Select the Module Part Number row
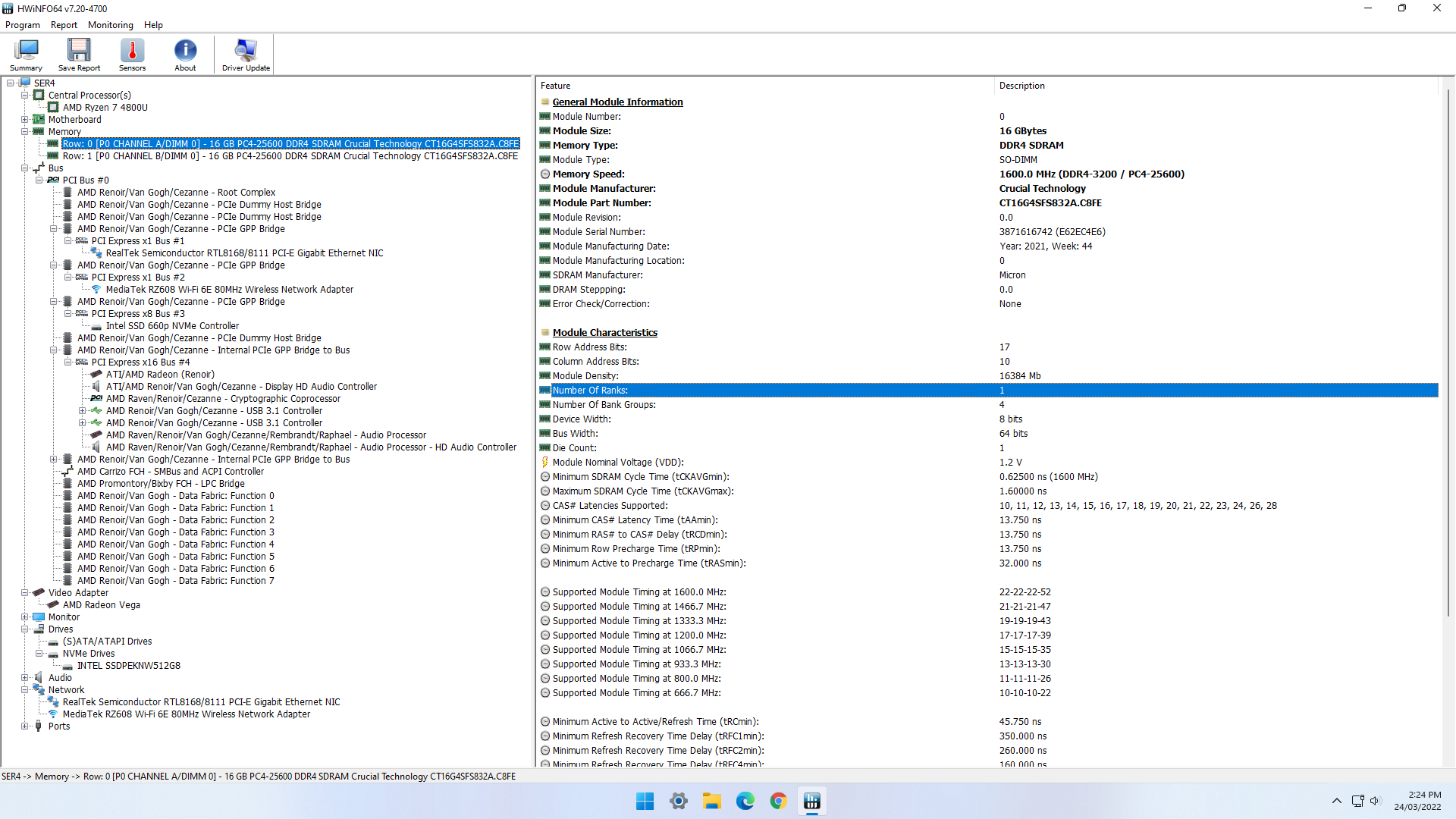This screenshot has width=1456, height=819. click(987, 203)
